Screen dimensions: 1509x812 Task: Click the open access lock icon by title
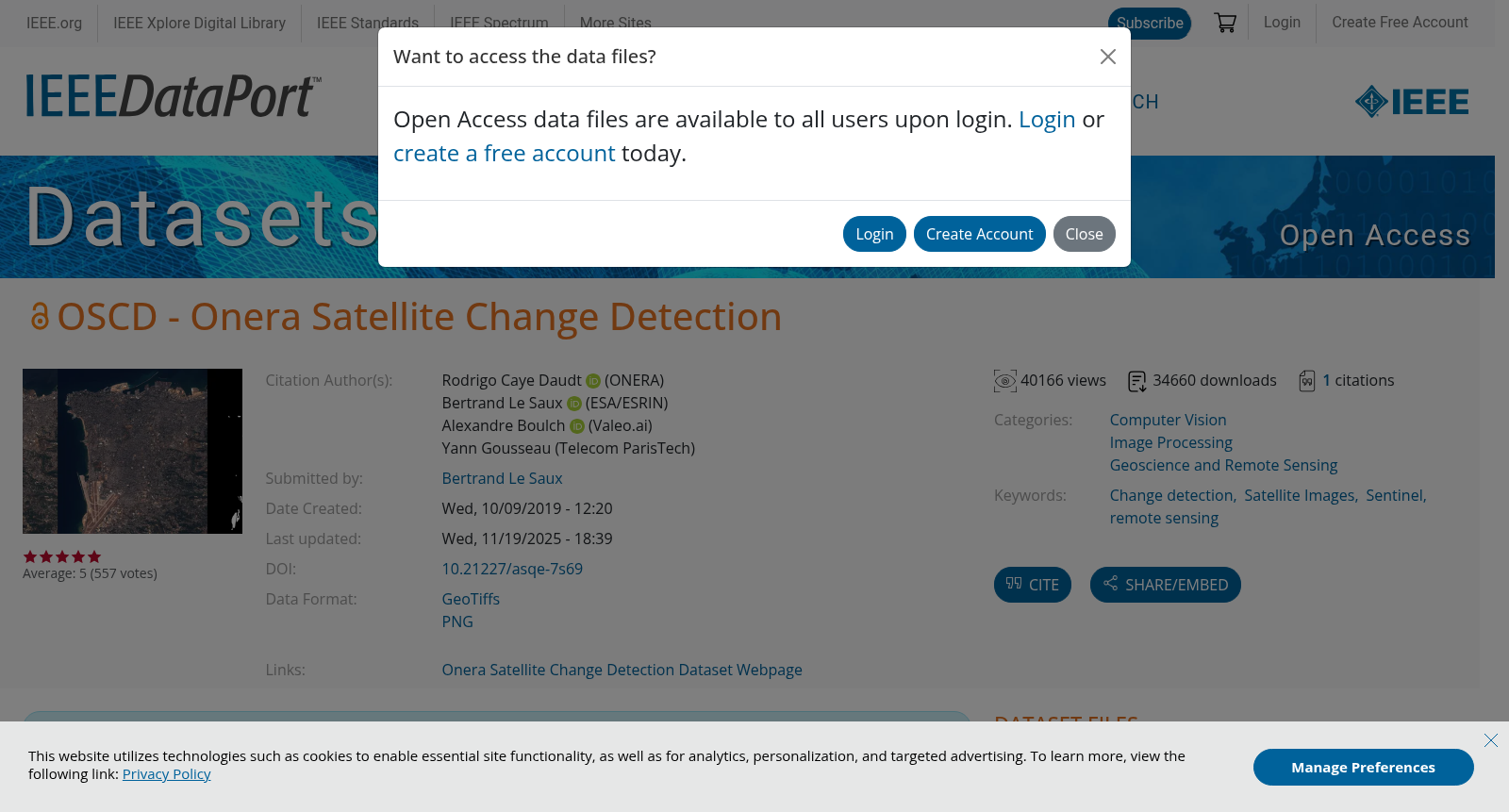[x=39, y=317]
